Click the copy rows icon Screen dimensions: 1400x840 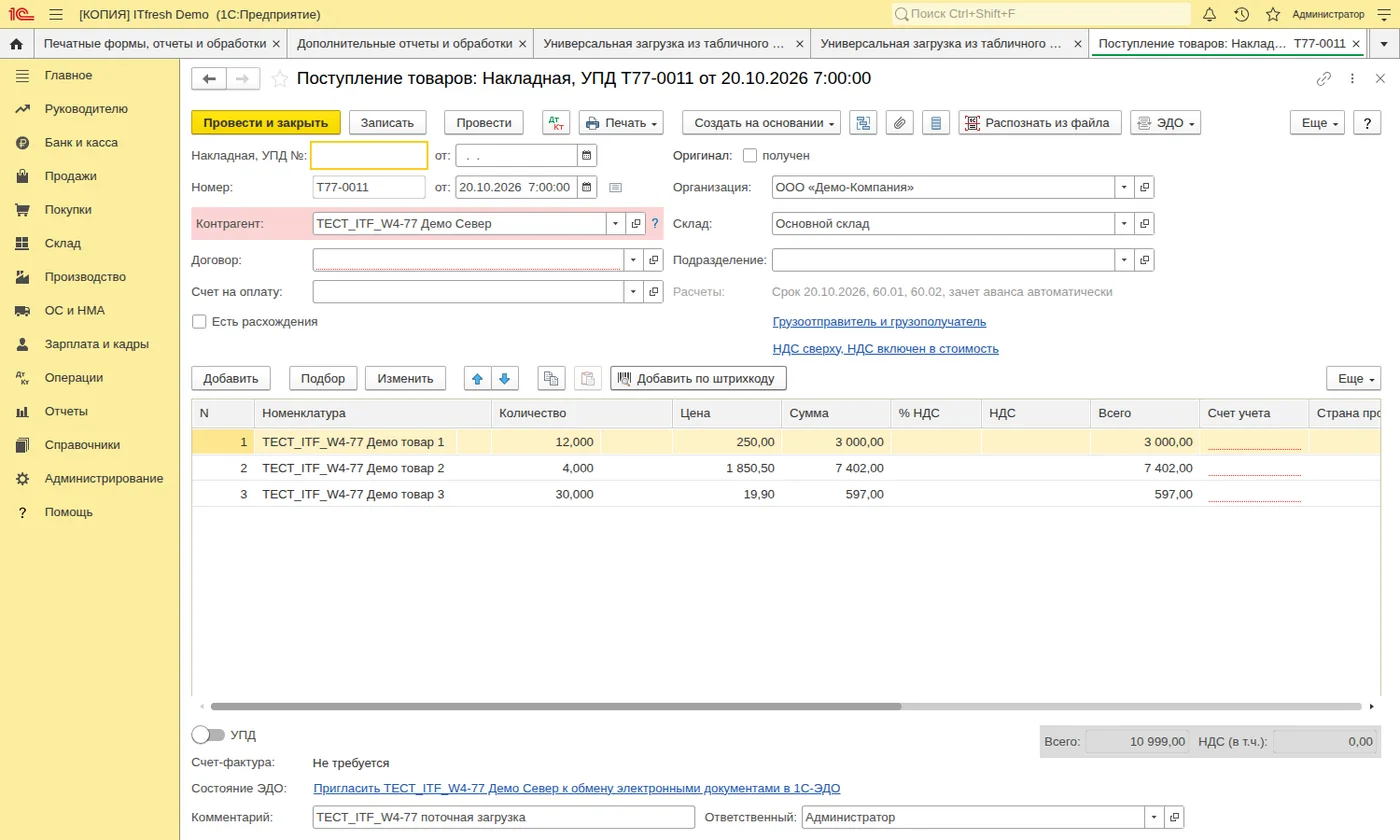[551, 378]
